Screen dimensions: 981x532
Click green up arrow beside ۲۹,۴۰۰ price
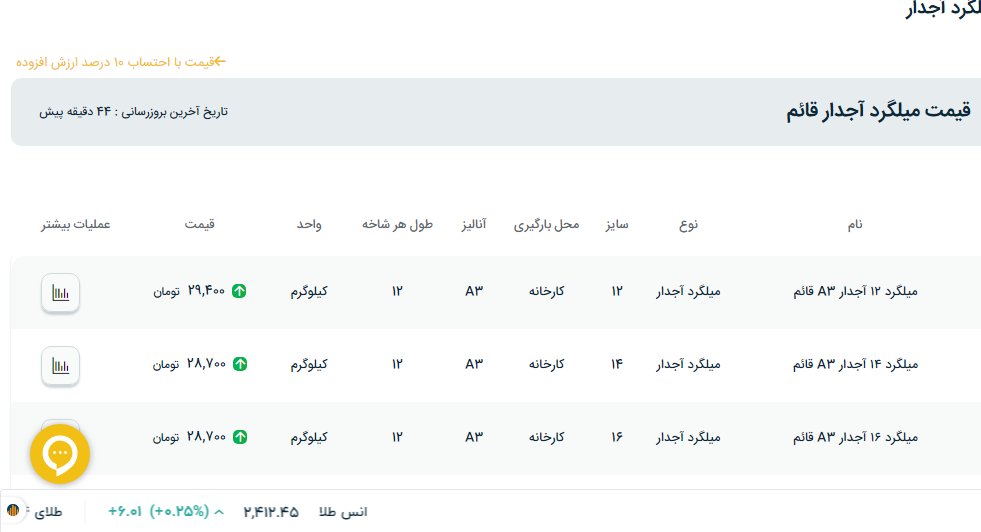pos(239,292)
